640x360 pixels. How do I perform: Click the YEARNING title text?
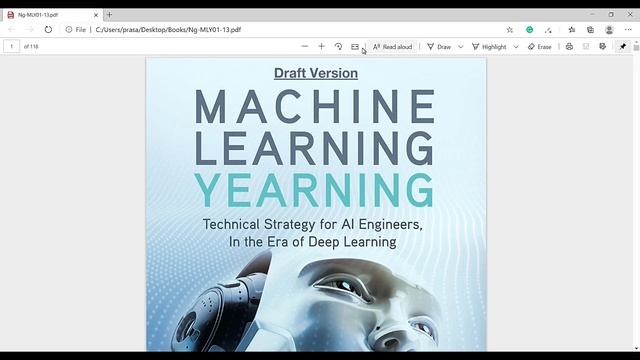click(x=314, y=191)
